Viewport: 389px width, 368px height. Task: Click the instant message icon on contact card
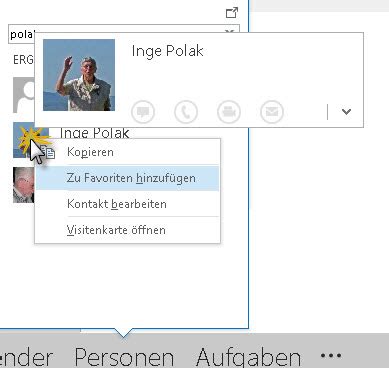143,112
